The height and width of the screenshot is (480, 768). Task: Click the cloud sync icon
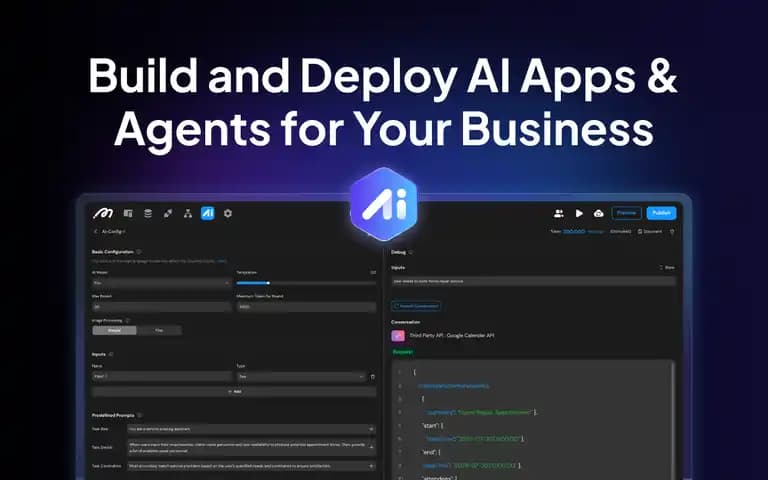599,213
